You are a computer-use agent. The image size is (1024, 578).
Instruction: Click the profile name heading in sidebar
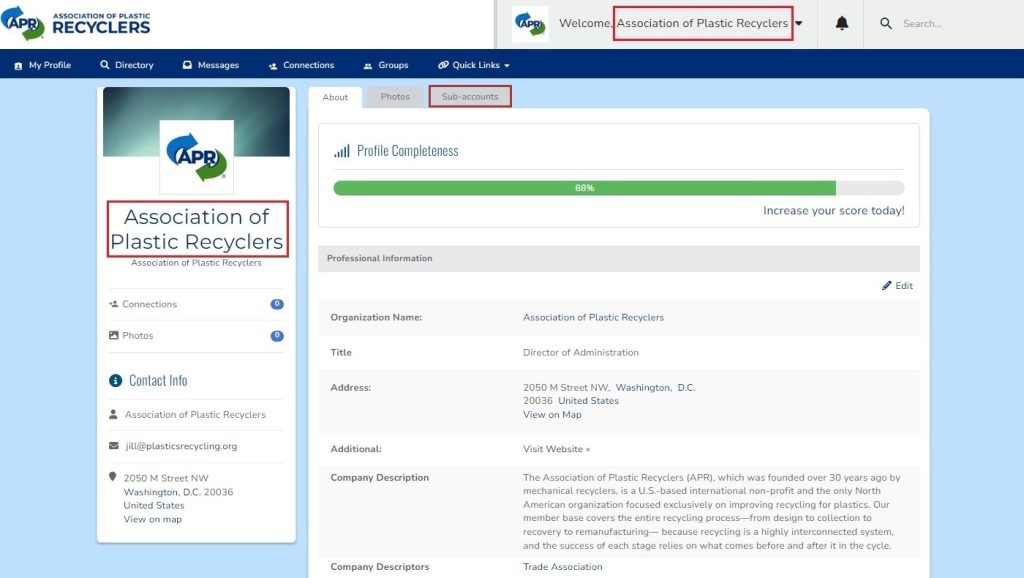pos(197,229)
